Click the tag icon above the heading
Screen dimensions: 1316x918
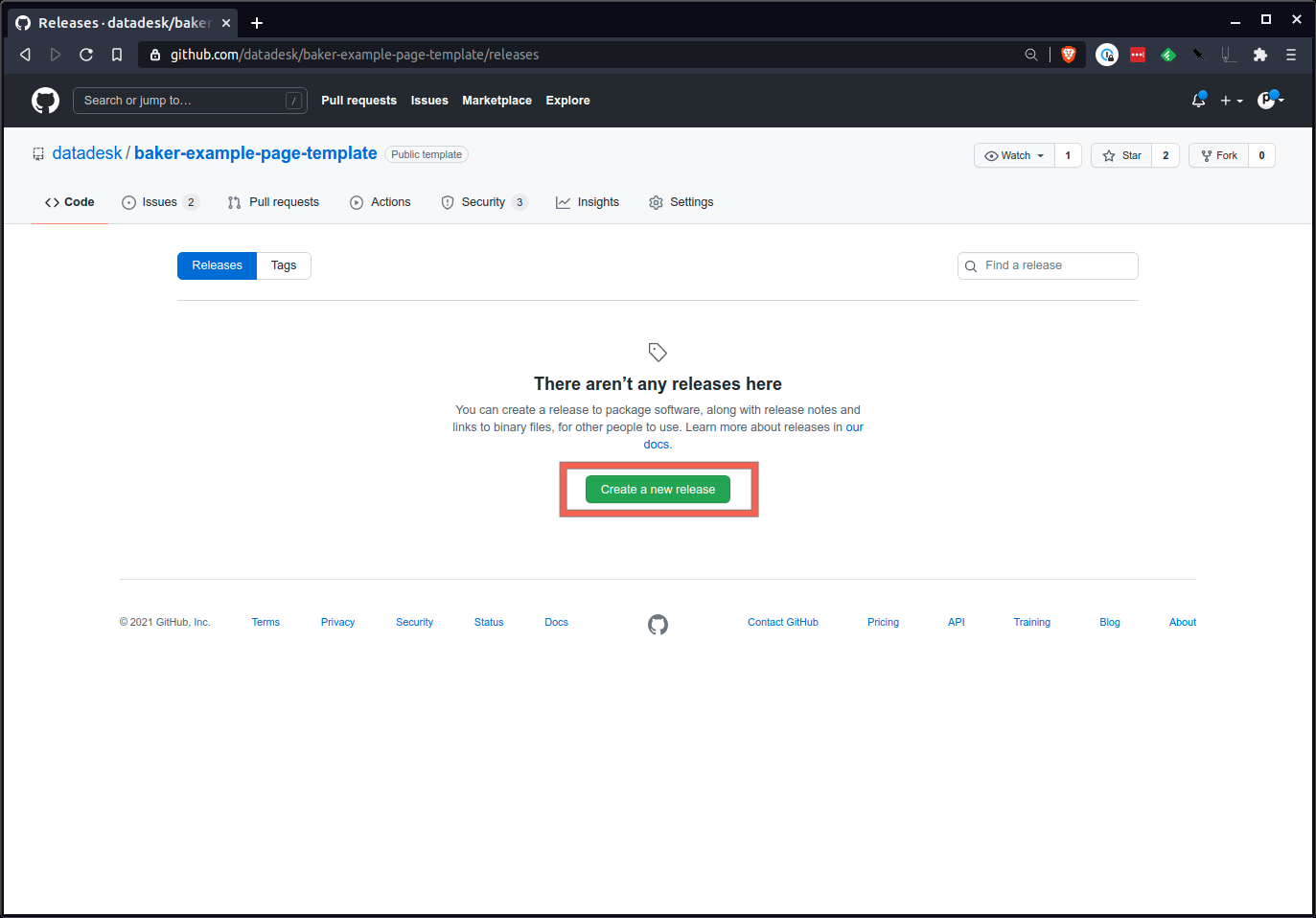click(658, 352)
